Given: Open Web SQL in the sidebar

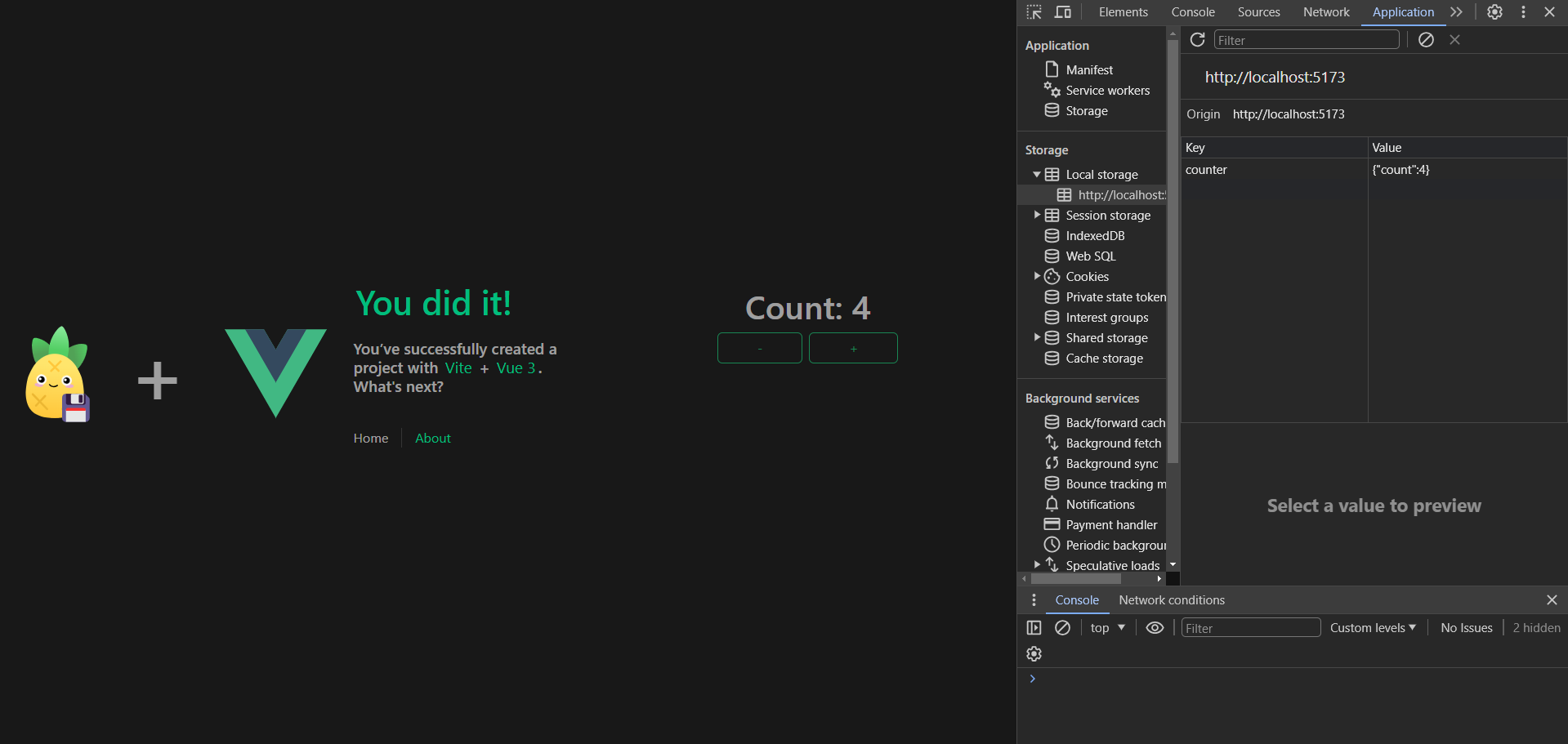Looking at the screenshot, I should [x=1092, y=256].
